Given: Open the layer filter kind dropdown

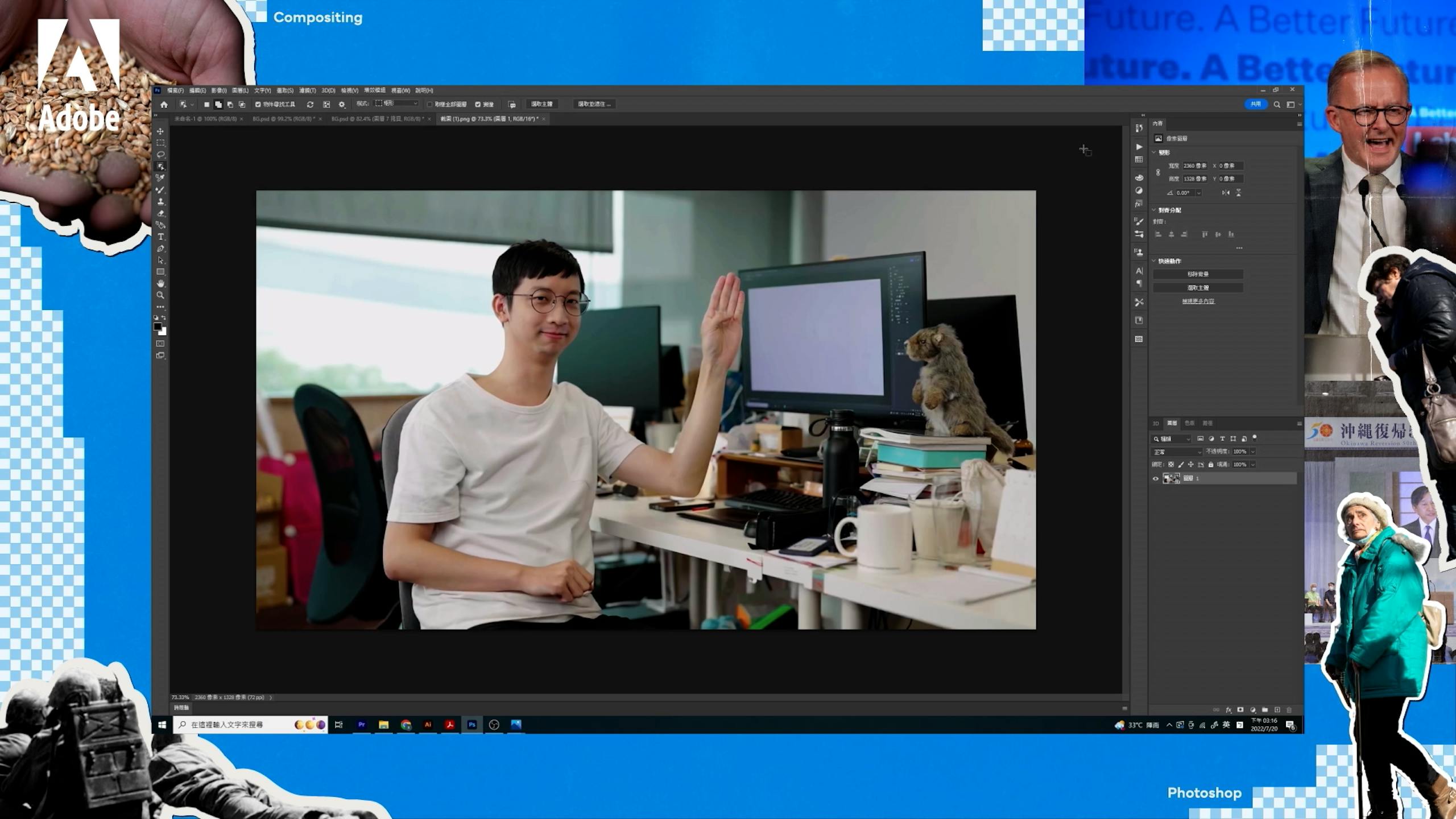Looking at the screenshot, I should click(x=1172, y=439).
